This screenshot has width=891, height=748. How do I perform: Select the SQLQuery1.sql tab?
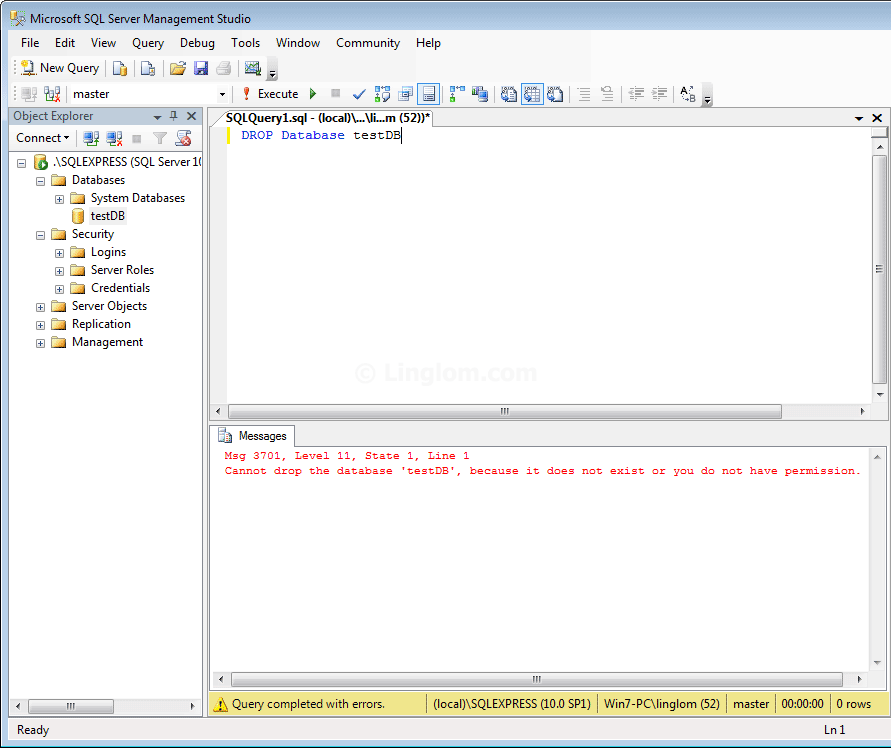[x=327, y=118]
